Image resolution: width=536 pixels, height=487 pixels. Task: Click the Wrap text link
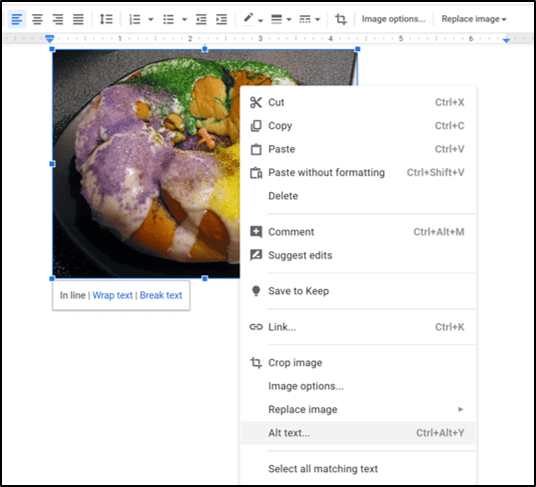pyautogui.click(x=112, y=295)
